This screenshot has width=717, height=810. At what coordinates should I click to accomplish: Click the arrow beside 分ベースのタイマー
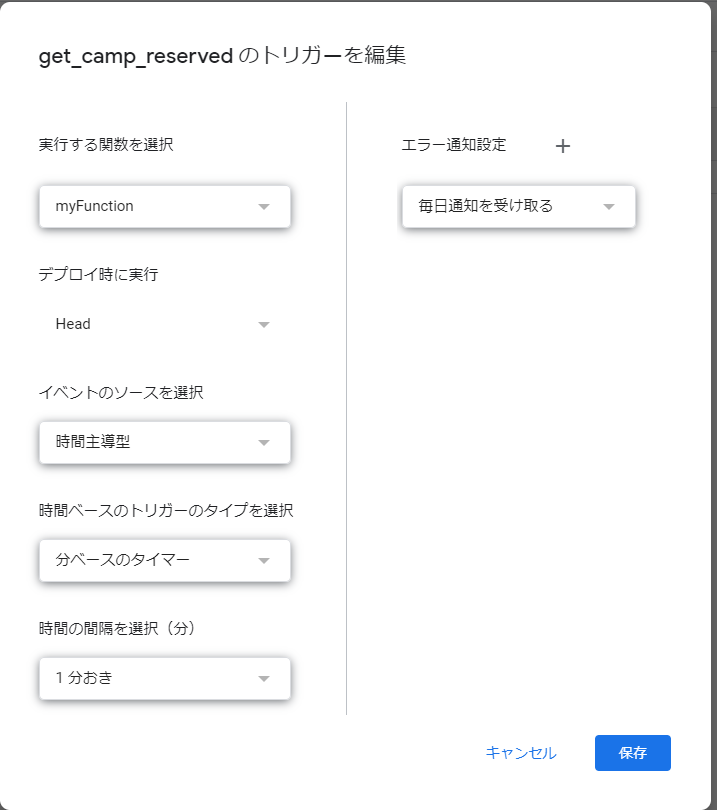click(264, 560)
